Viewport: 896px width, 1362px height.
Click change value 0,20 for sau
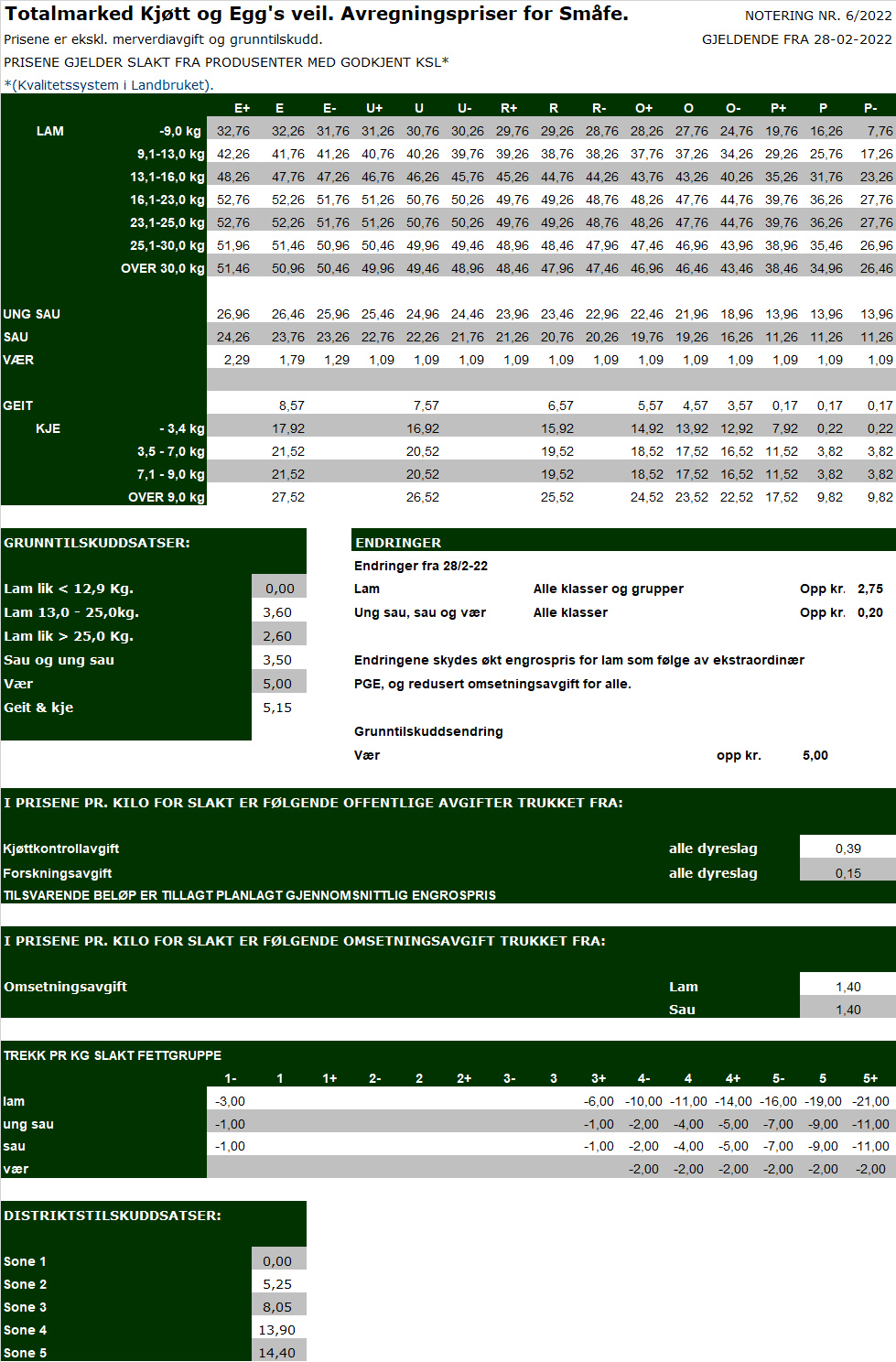(870, 612)
